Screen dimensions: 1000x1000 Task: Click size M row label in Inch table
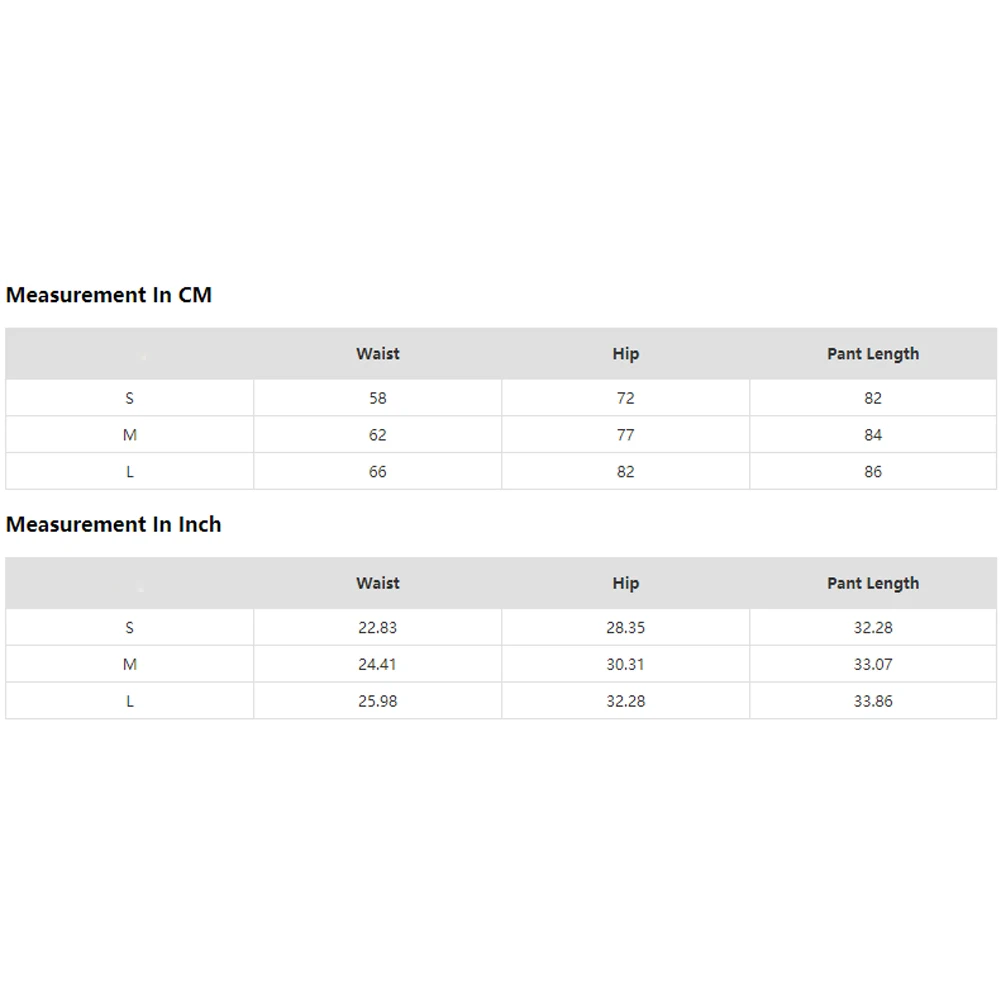(x=129, y=664)
